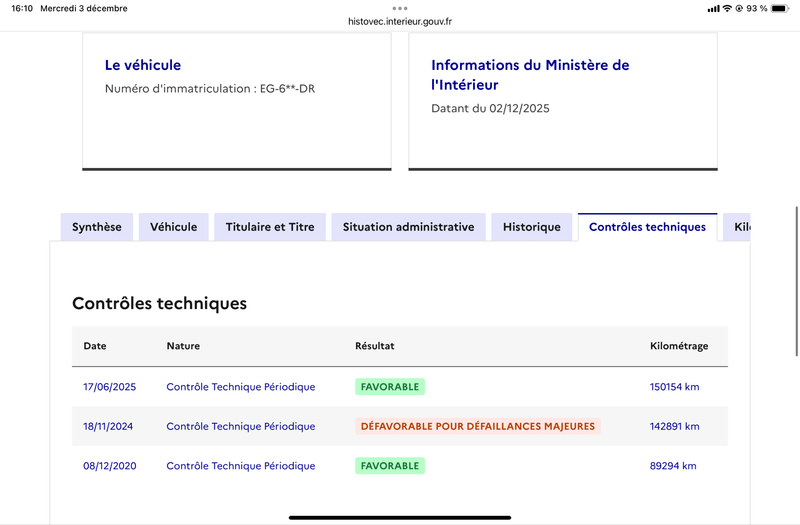Viewport: 800px width, 525px height.
Task: Open the Synthèse tab
Action: point(97,227)
